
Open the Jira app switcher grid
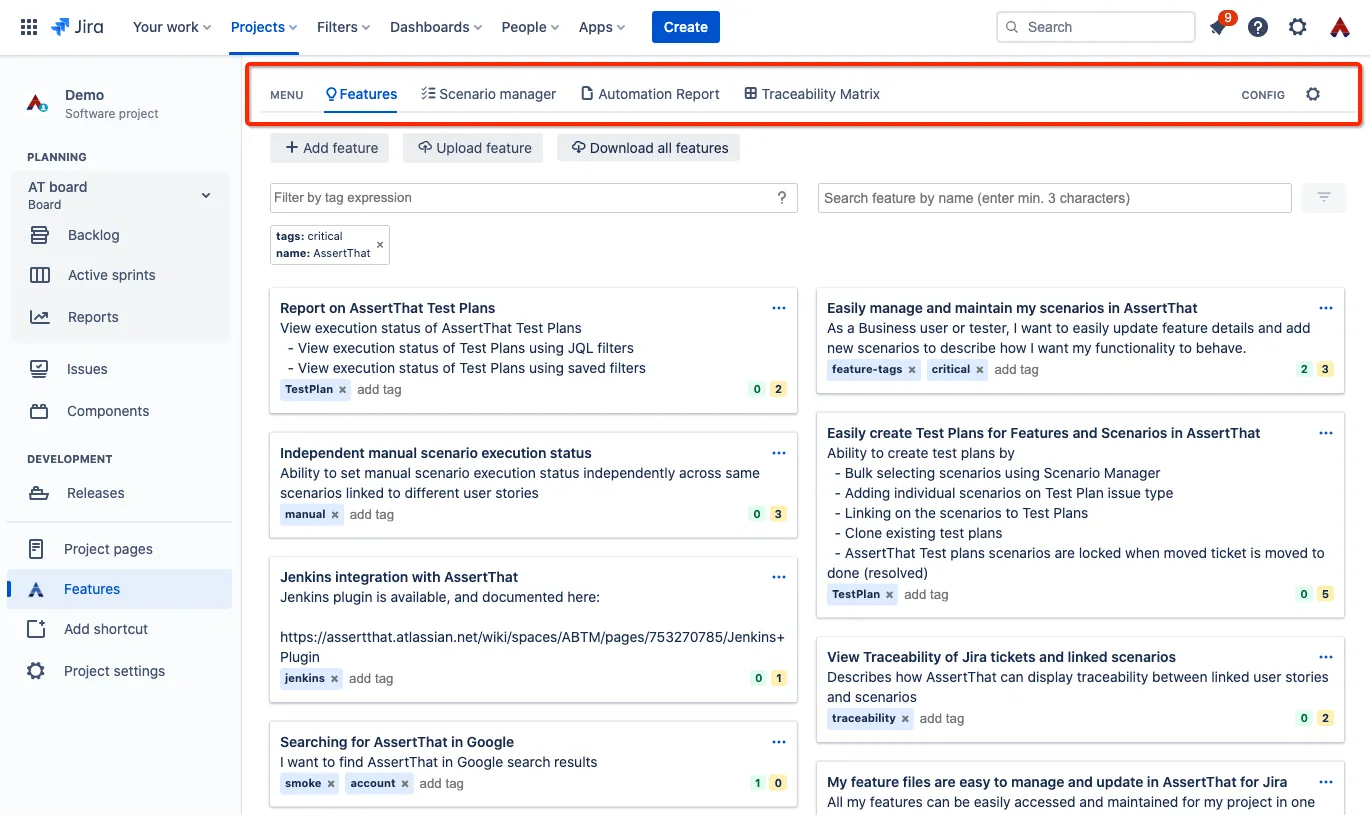29,27
